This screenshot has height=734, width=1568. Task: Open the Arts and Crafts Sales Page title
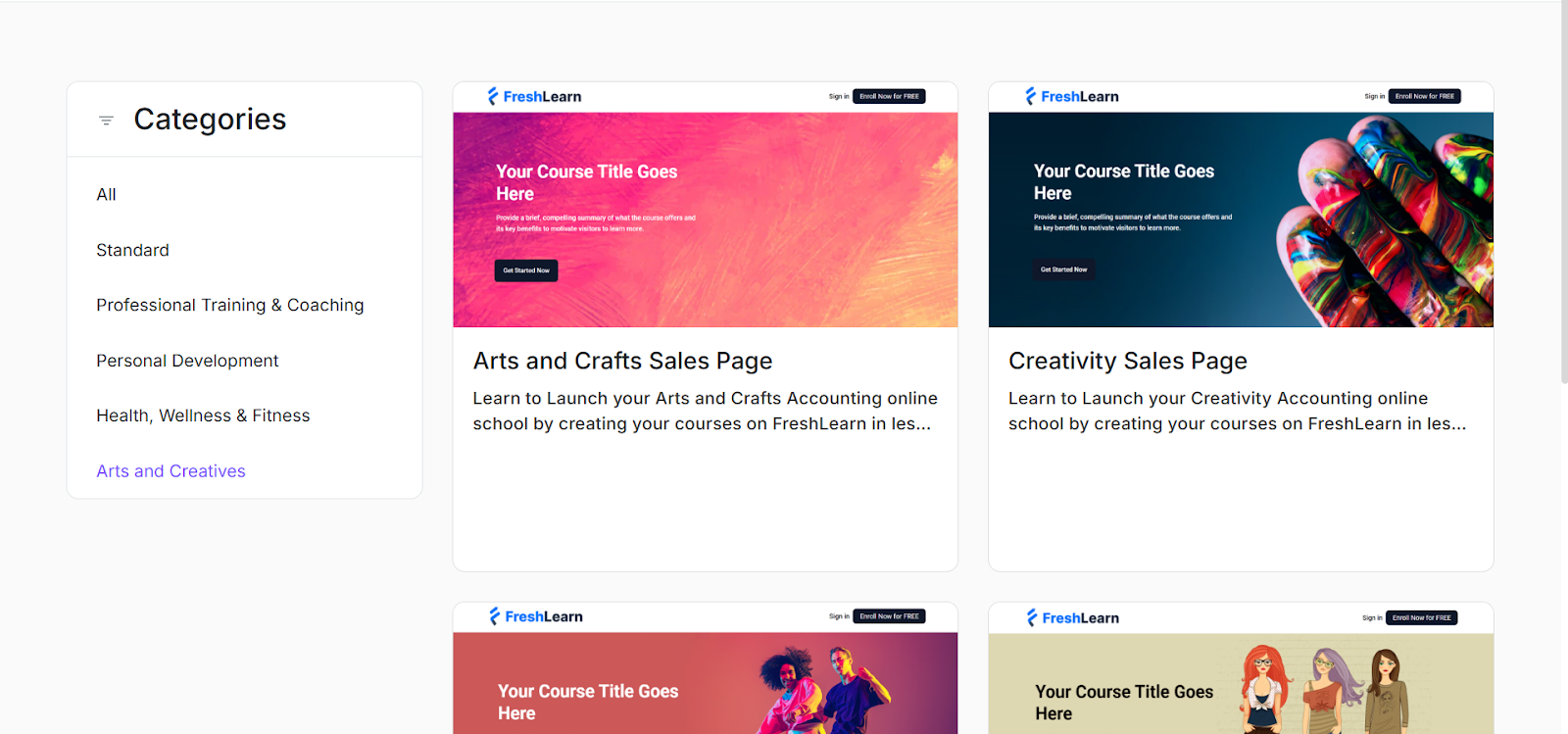click(x=622, y=361)
